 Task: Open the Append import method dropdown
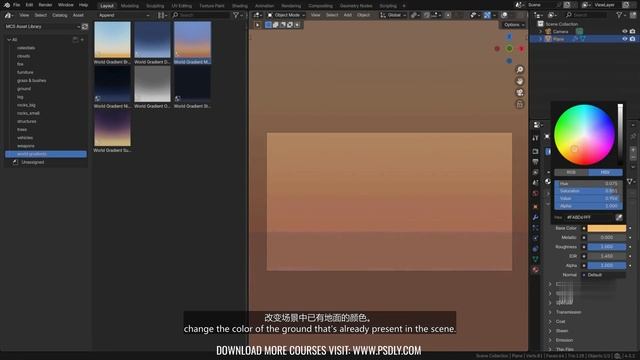pos(124,15)
